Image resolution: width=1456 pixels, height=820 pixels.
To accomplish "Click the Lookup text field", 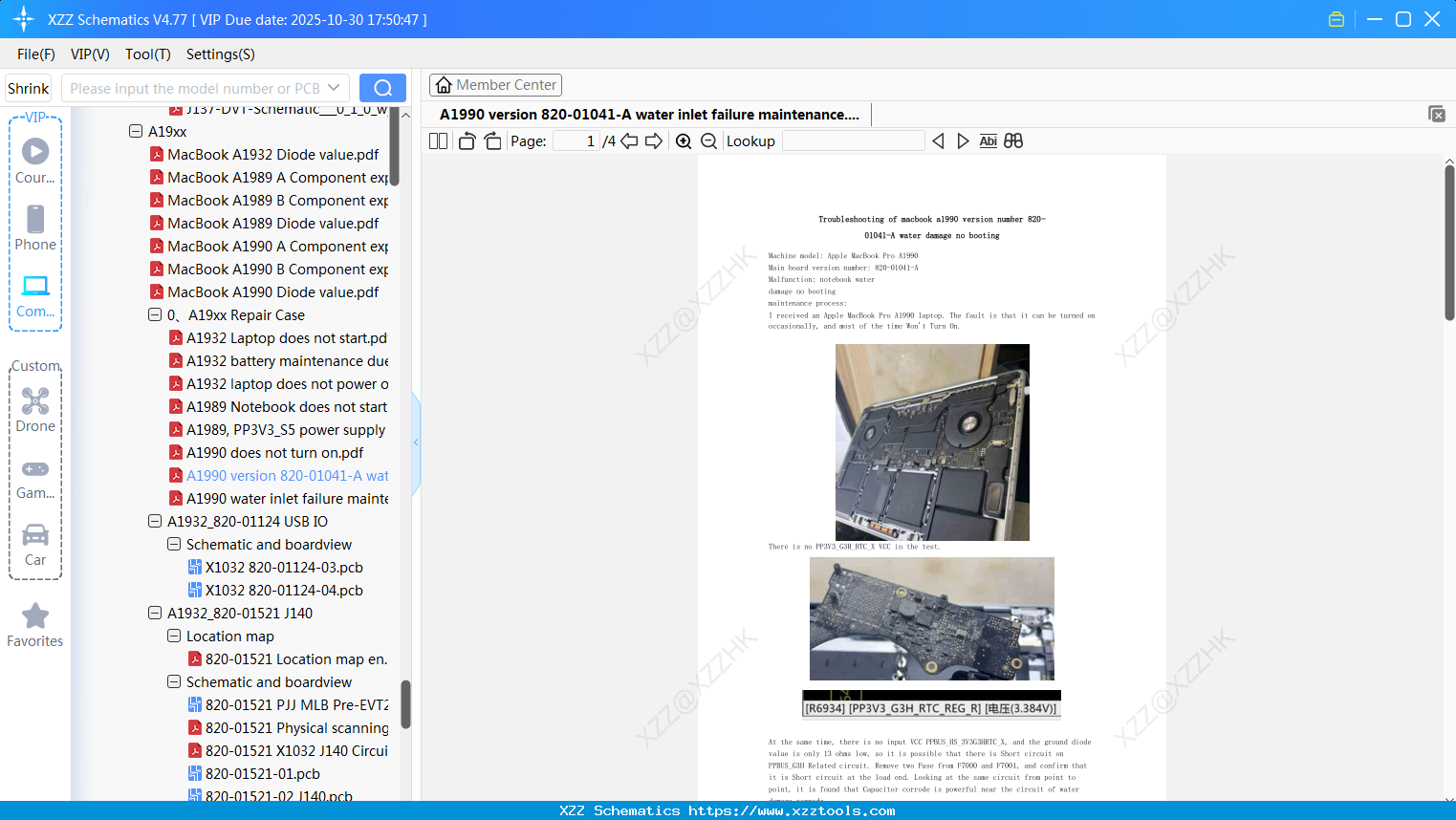I will 854,141.
